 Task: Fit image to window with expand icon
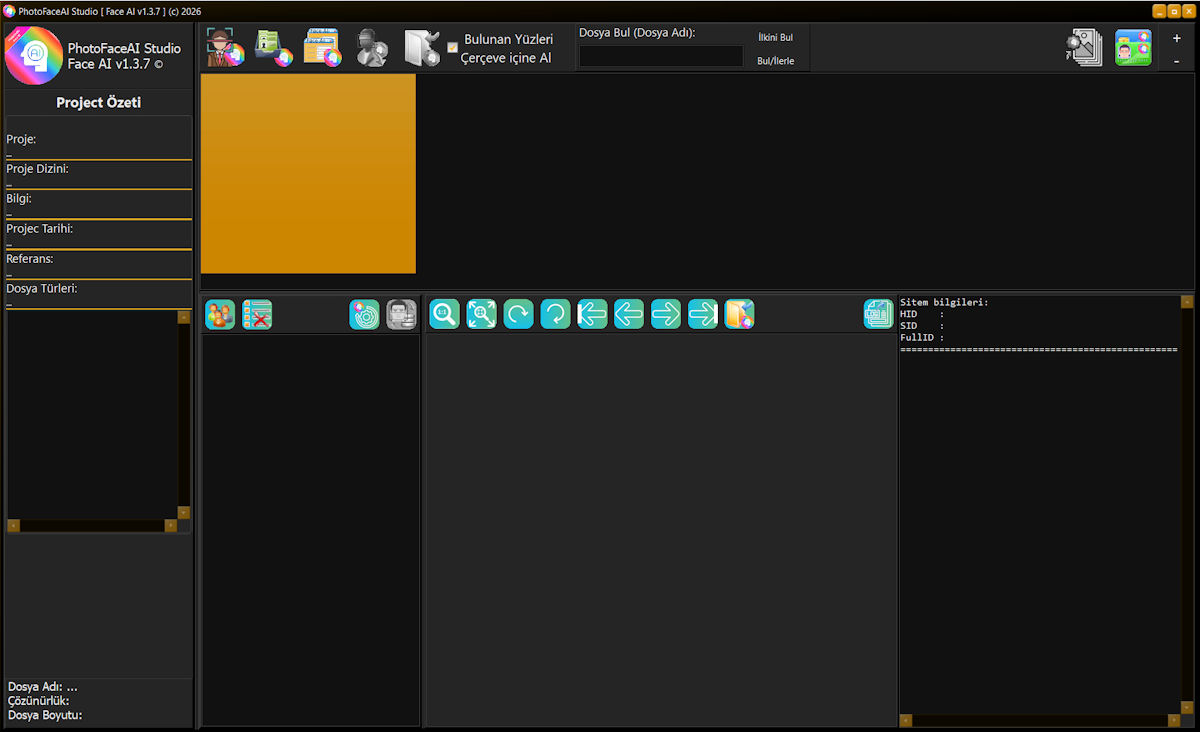click(481, 314)
